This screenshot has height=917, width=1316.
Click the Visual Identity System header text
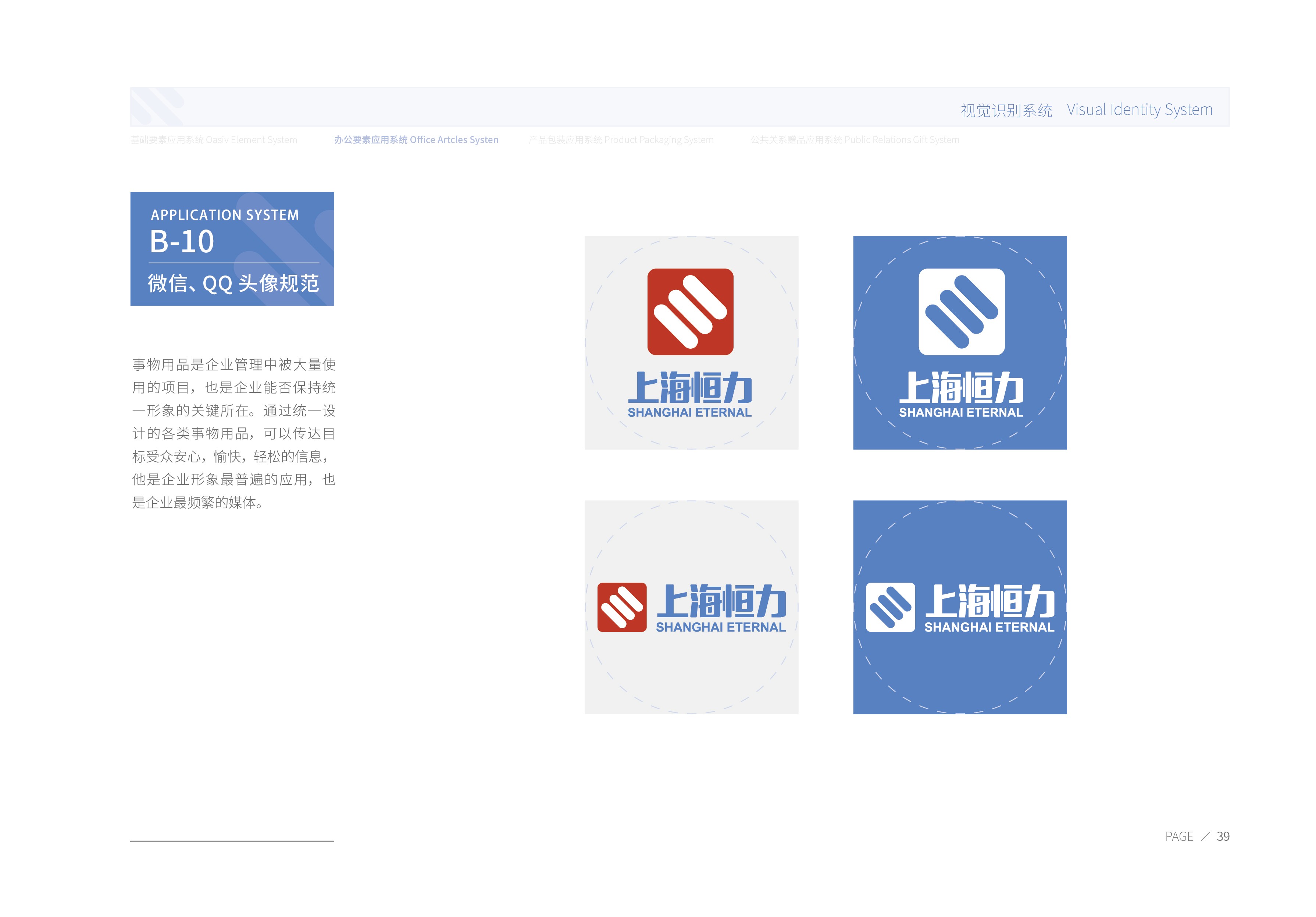click(x=1140, y=110)
